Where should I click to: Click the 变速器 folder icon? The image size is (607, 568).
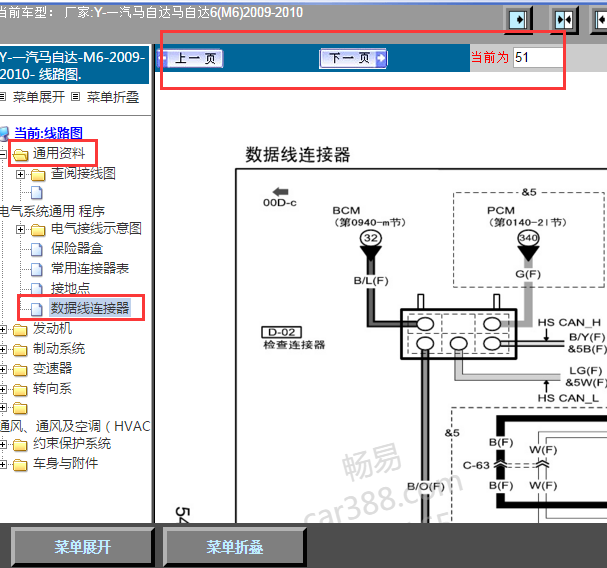20,370
